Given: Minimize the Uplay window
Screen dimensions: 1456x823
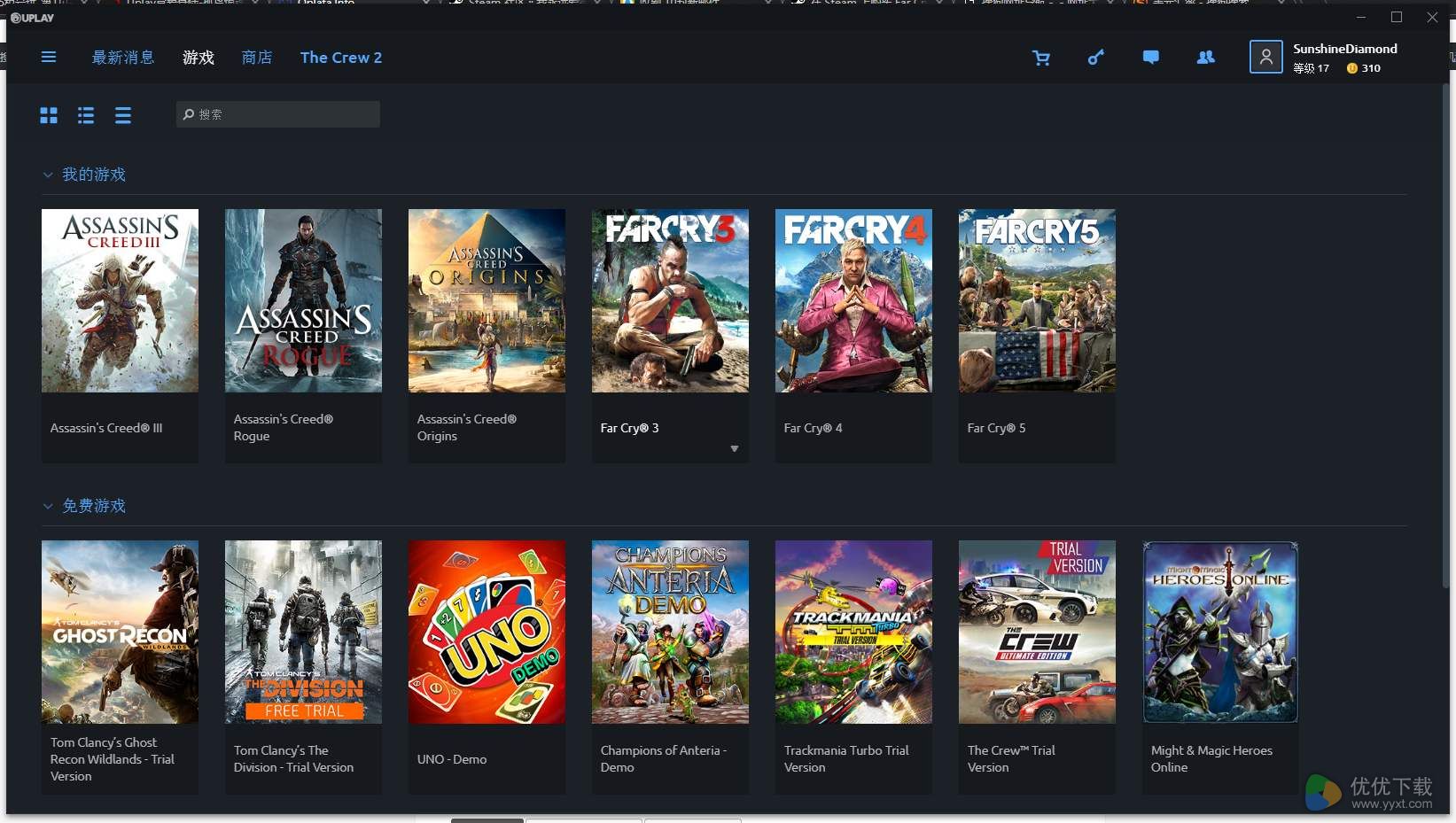Looking at the screenshot, I should tap(1361, 18).
